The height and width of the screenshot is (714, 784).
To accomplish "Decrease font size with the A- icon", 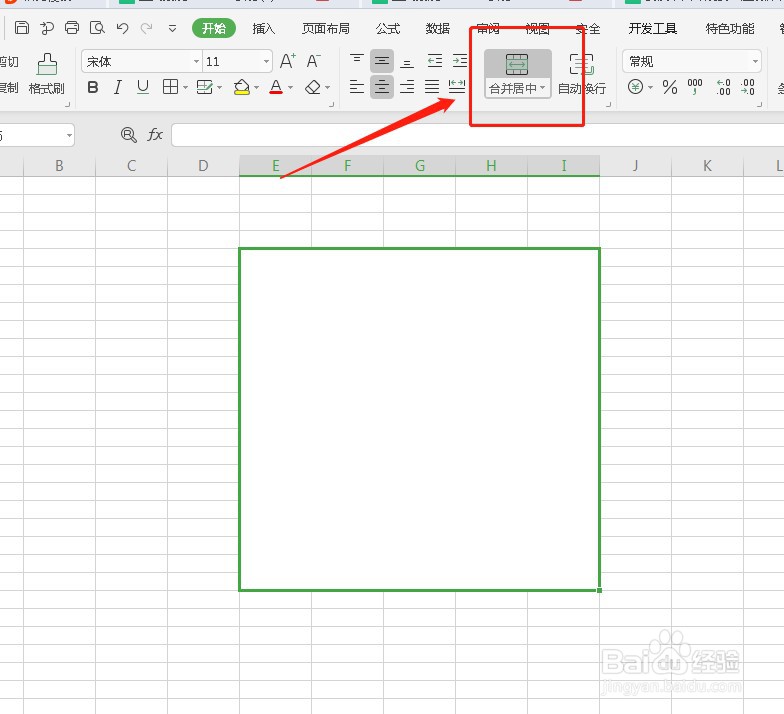I will [x=314, y=61].
